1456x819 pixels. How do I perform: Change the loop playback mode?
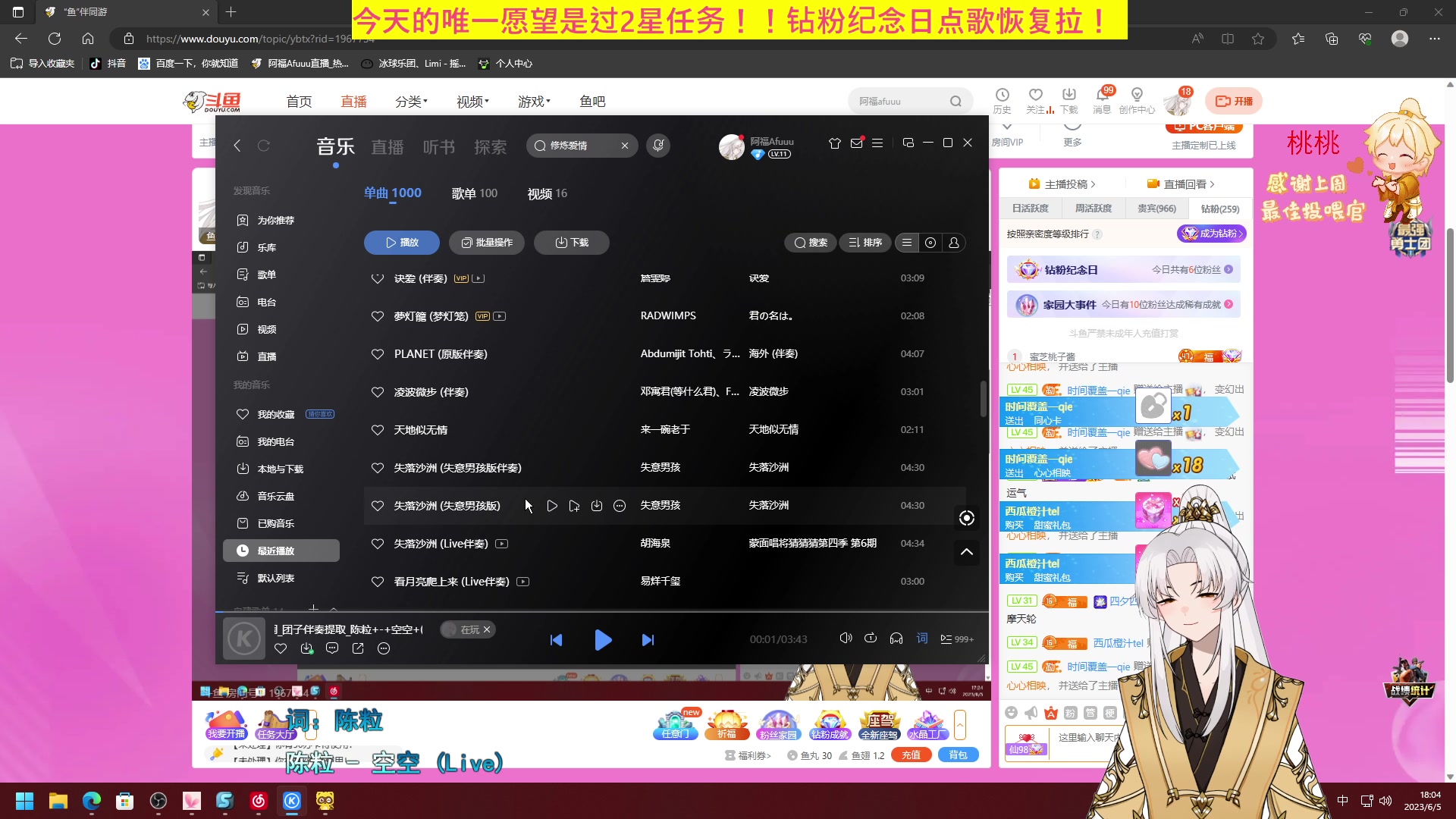tap(871, 639)
